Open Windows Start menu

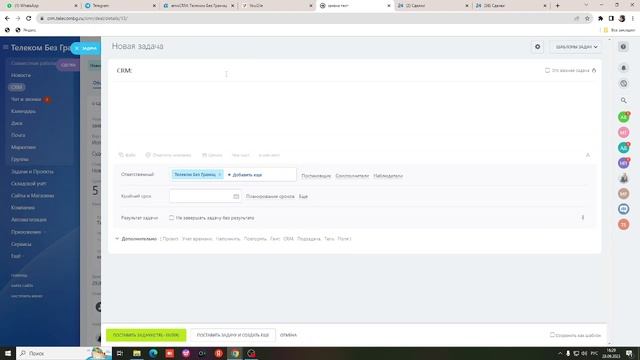tap(8, 353)
